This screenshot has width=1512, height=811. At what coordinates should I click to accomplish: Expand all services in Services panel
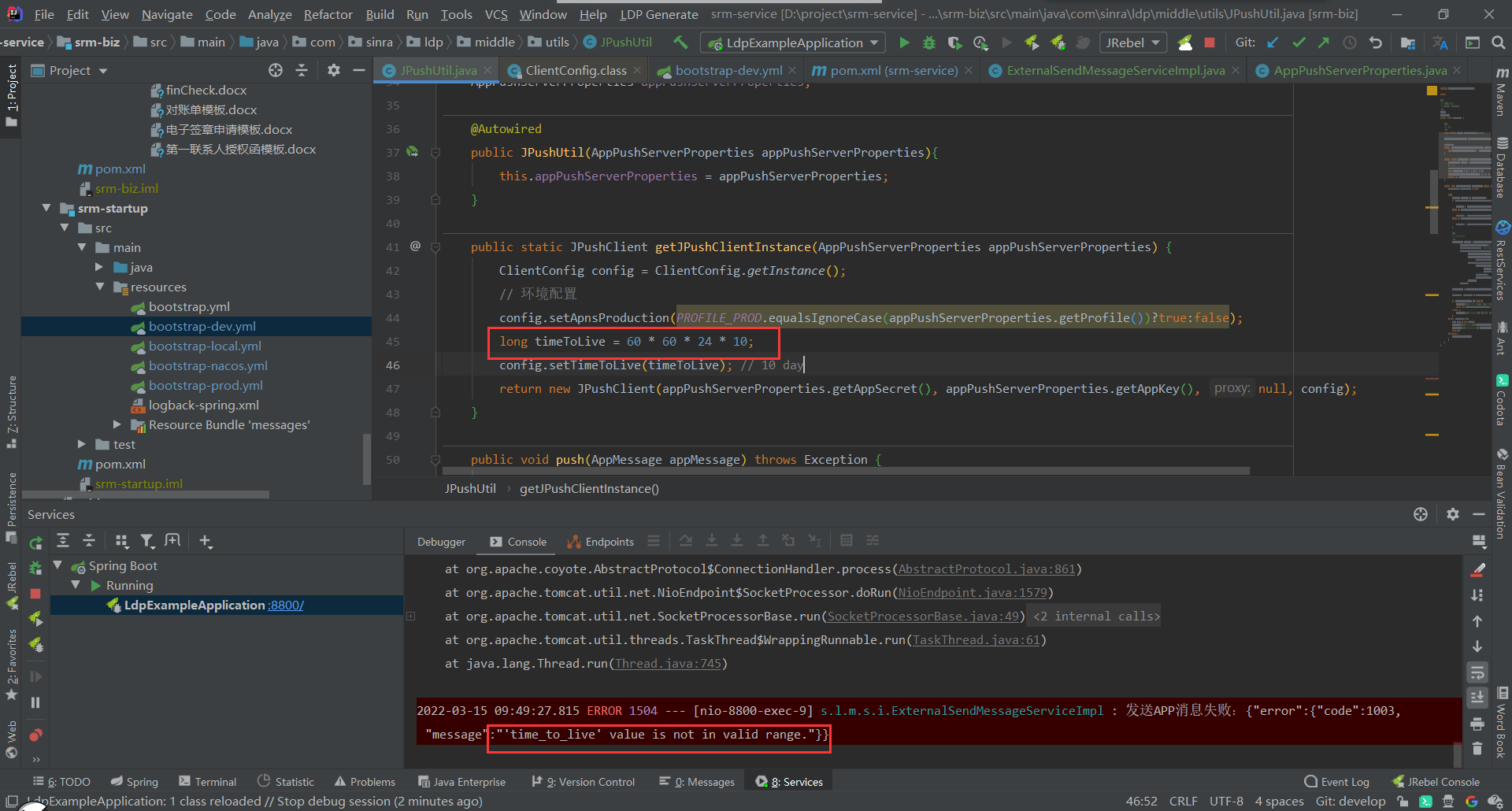pyautogui.click(x=63, y=541)
